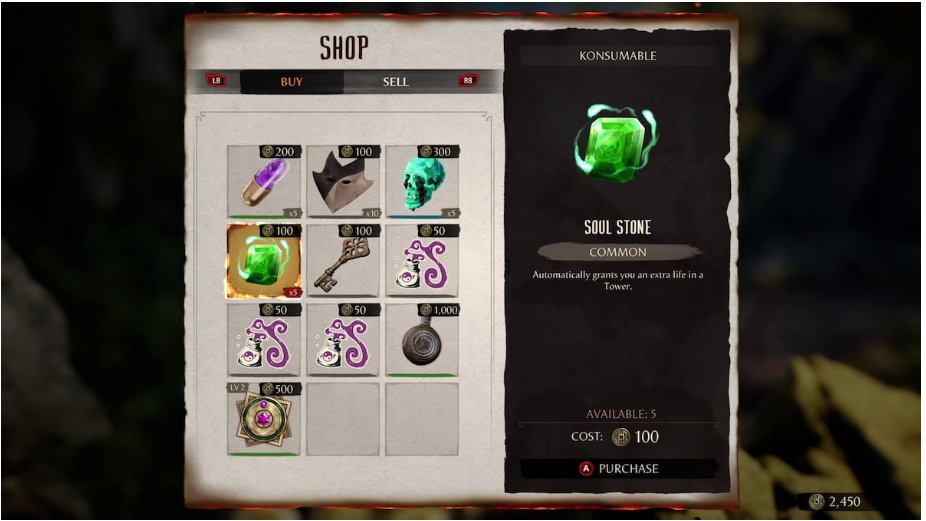The image size is (926, 521).
Task: Choose the 1,000 koin amulet item
Action: coord(422,340)
